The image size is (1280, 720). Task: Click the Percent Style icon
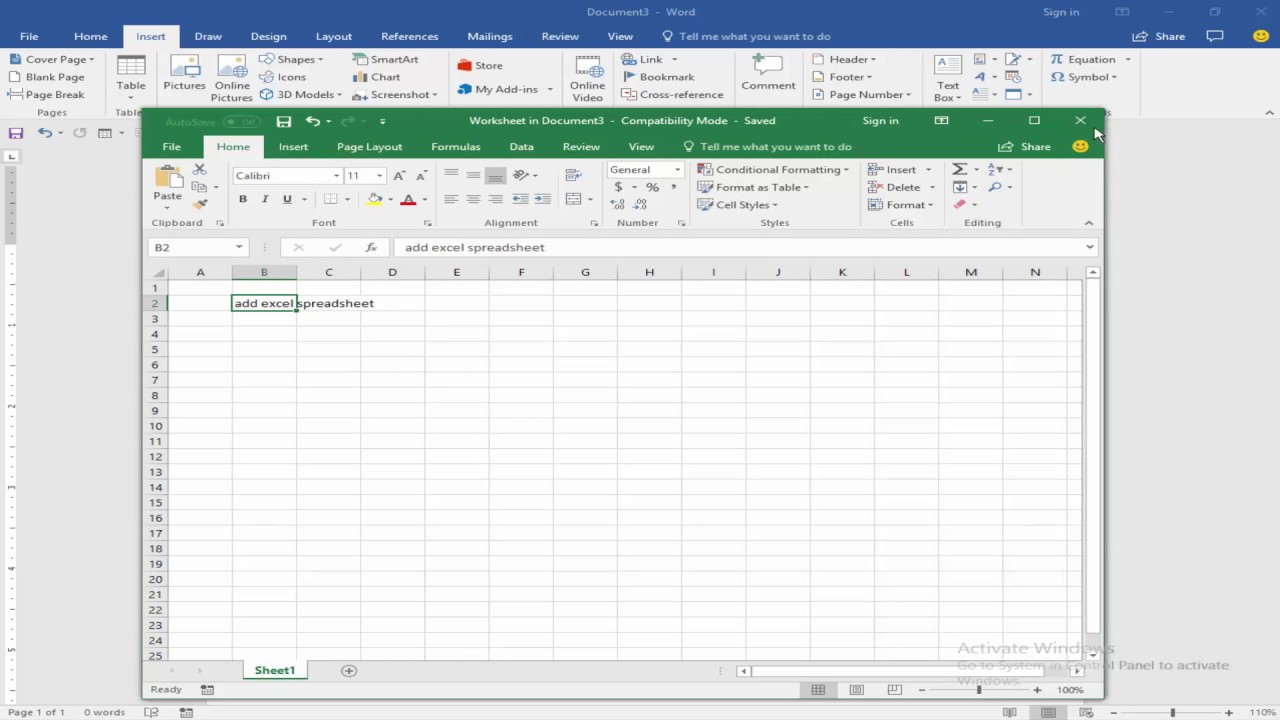[652, 187]
